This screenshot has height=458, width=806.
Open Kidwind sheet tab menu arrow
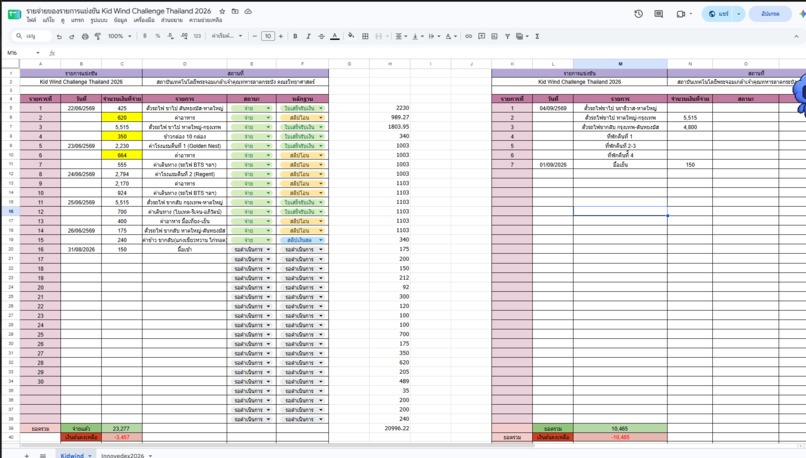click(89, 455)
